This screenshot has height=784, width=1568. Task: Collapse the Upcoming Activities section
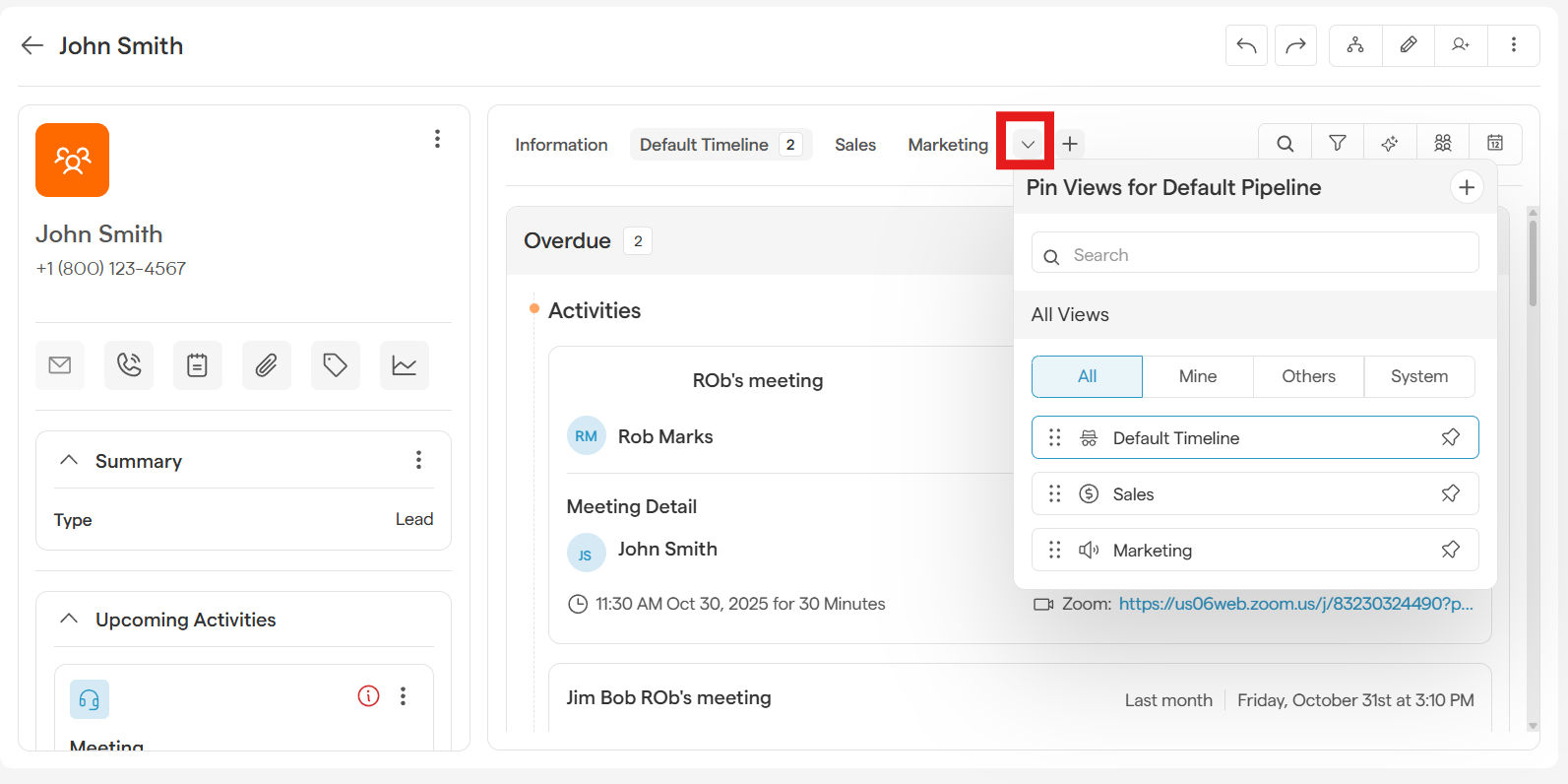tap(69, 619)
